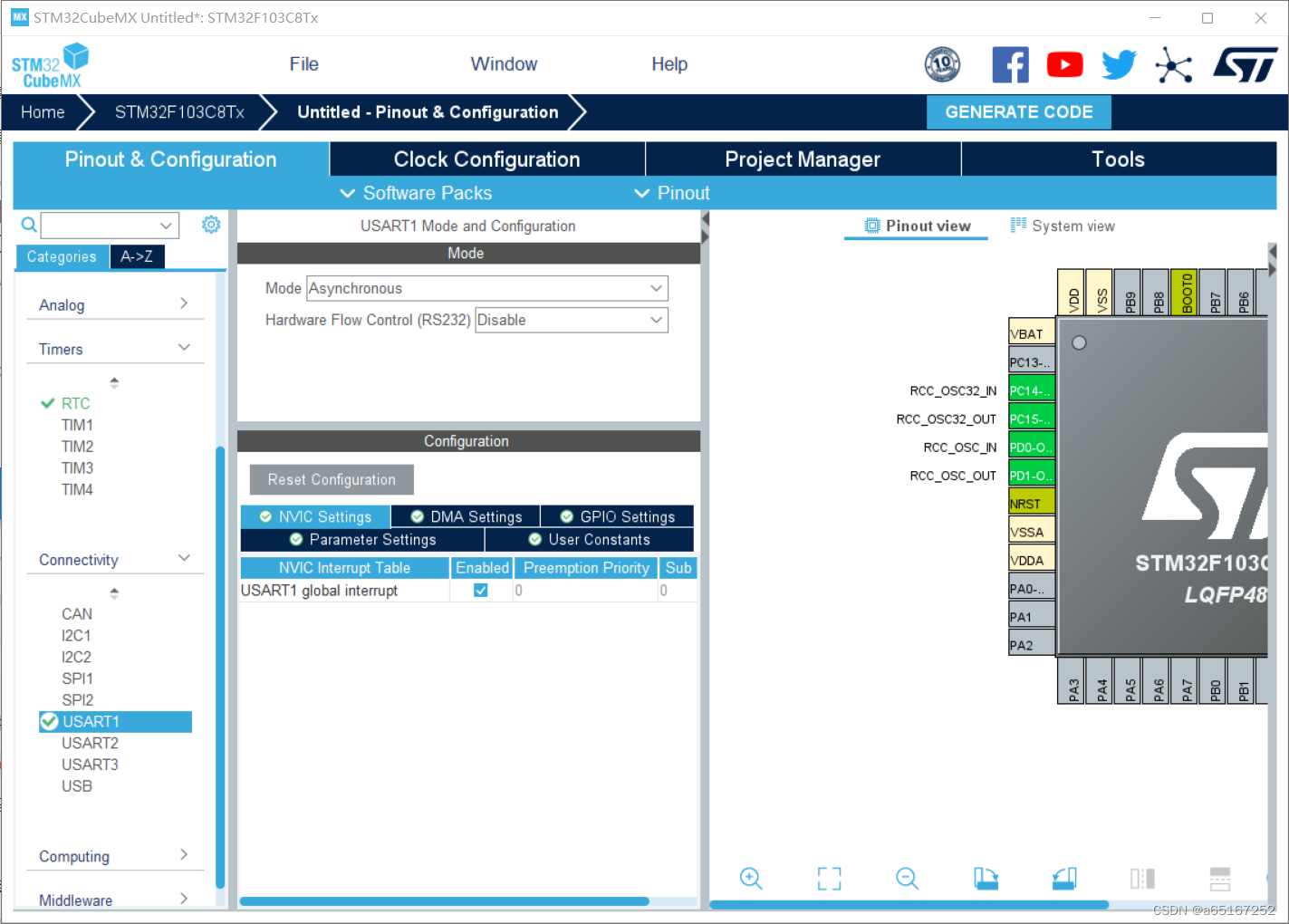Open the Pinout dropdown menu
Screen dimensions: 1289x924
(671, 193)
